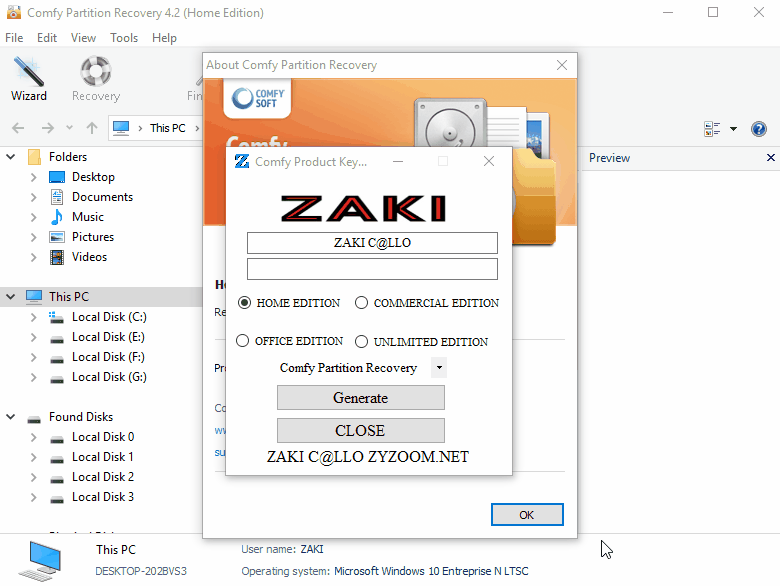Select COMMERCIAL EDITION radio button
This screenshot has height=586, width=780.
[x=361, y=302]
